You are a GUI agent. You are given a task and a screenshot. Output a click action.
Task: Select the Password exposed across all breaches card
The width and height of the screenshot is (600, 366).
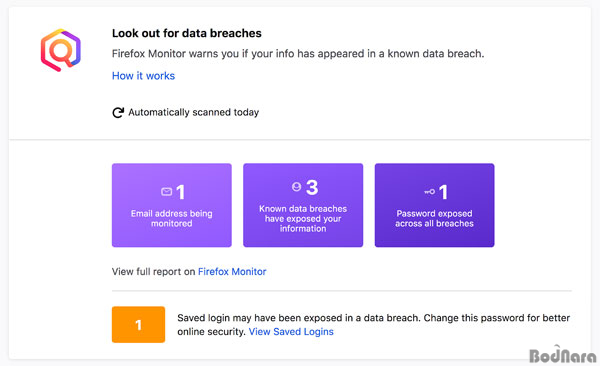[434, 205]
